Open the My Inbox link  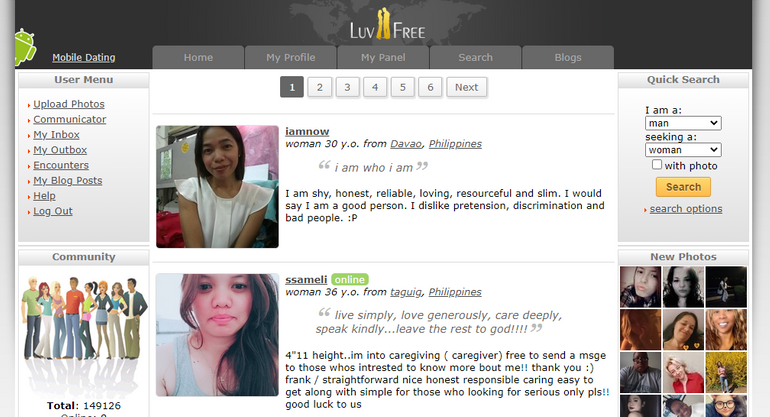(56, 135)
